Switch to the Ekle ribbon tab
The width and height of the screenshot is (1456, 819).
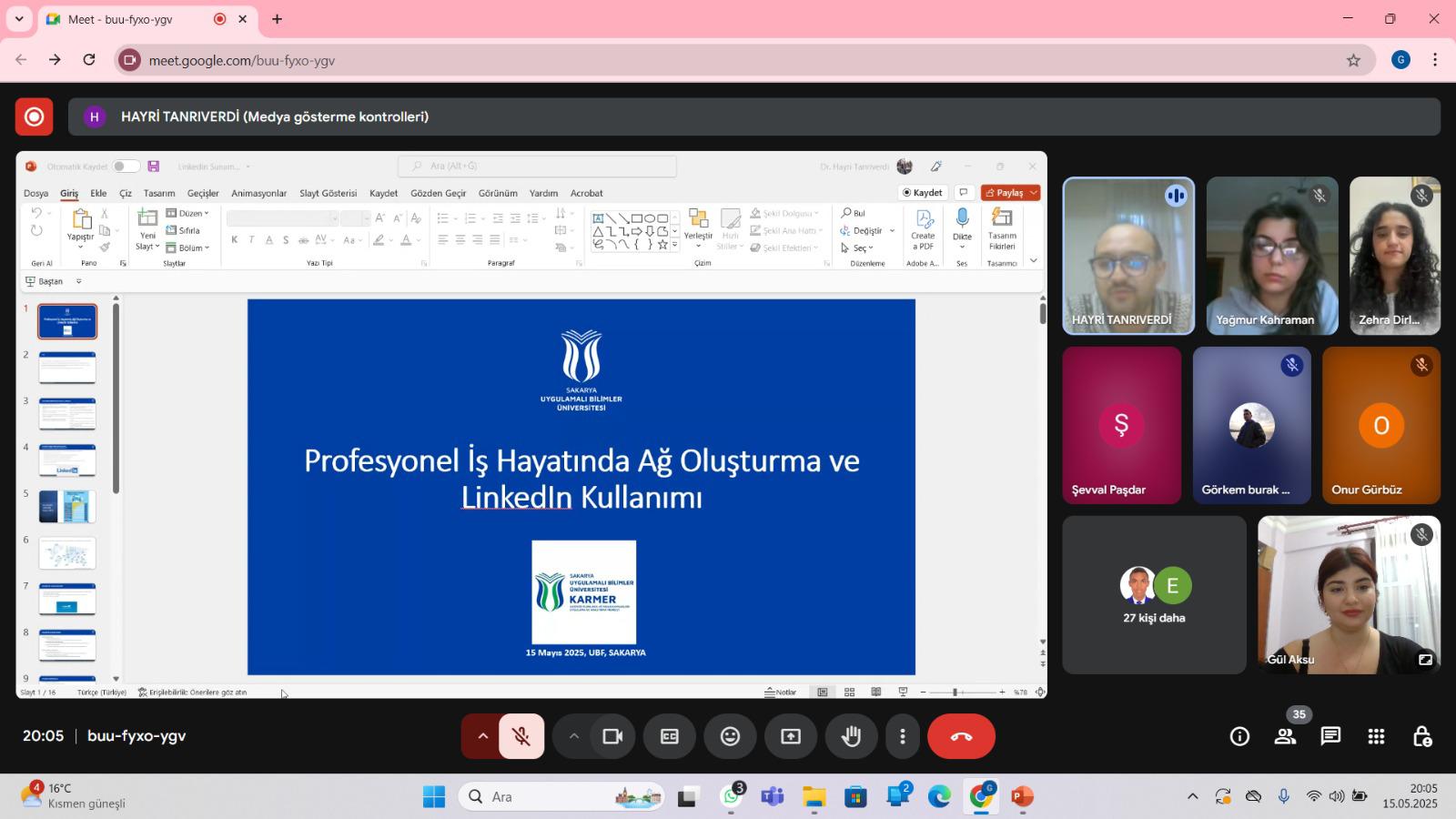98,193
